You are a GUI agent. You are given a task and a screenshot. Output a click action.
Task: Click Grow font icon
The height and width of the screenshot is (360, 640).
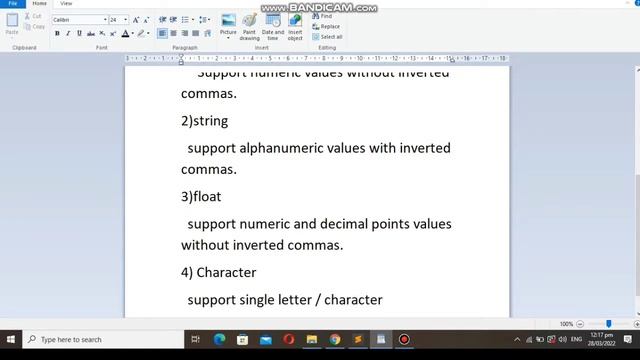click(136, 20)
